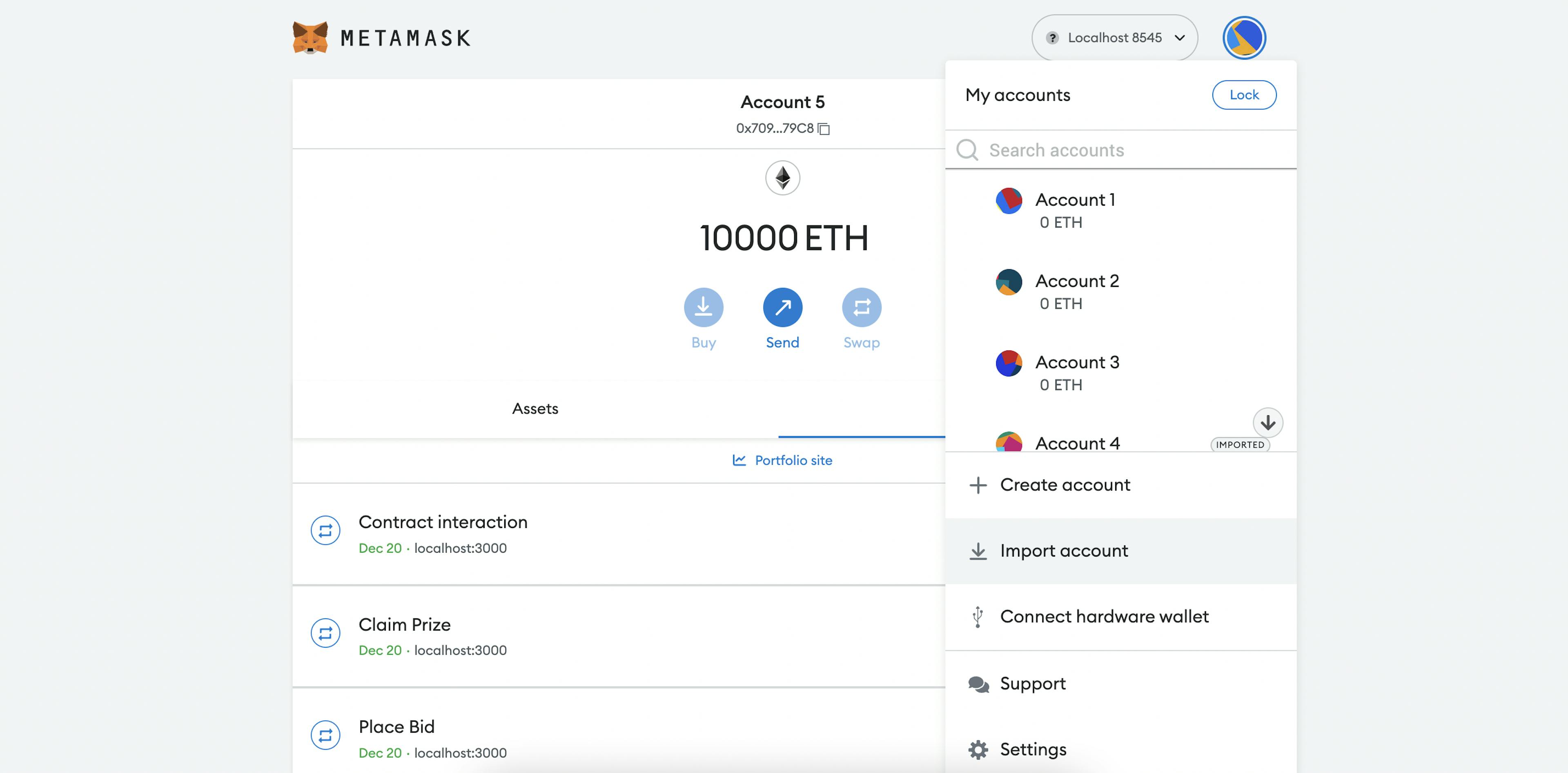Click the question mark network icon

pos(1052,38)
